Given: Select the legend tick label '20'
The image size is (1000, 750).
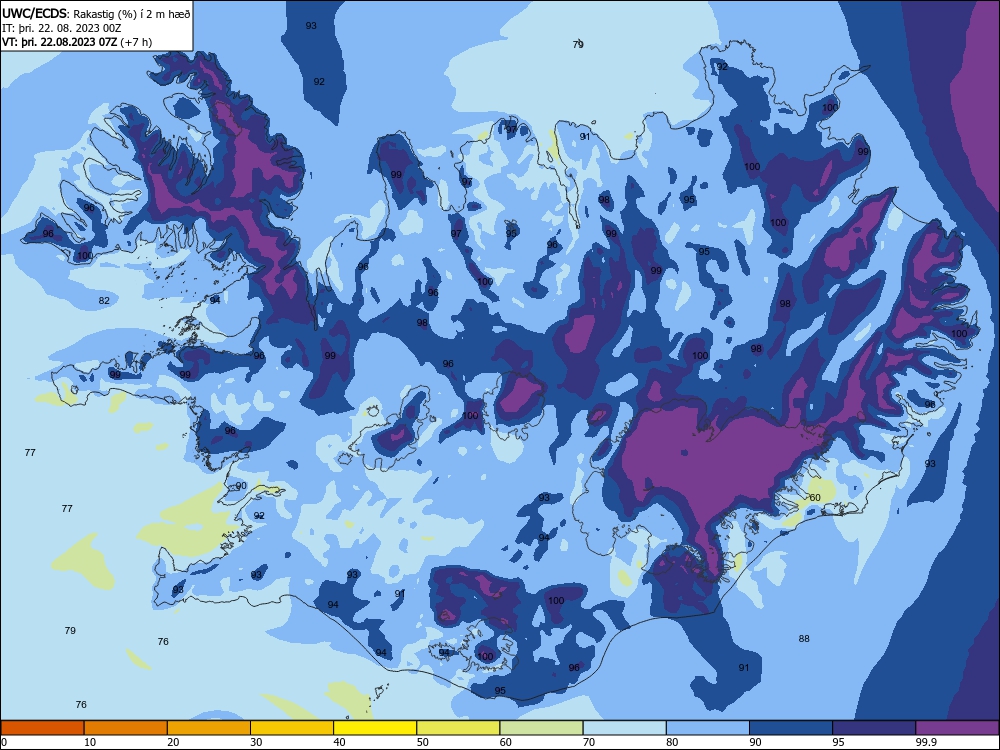Looking at the screenshot, I should 173,742.
